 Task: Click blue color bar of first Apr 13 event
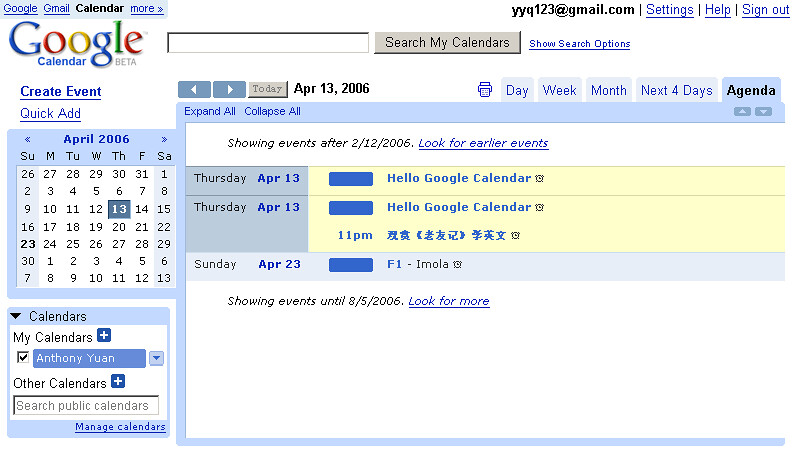tap(351, 179)
